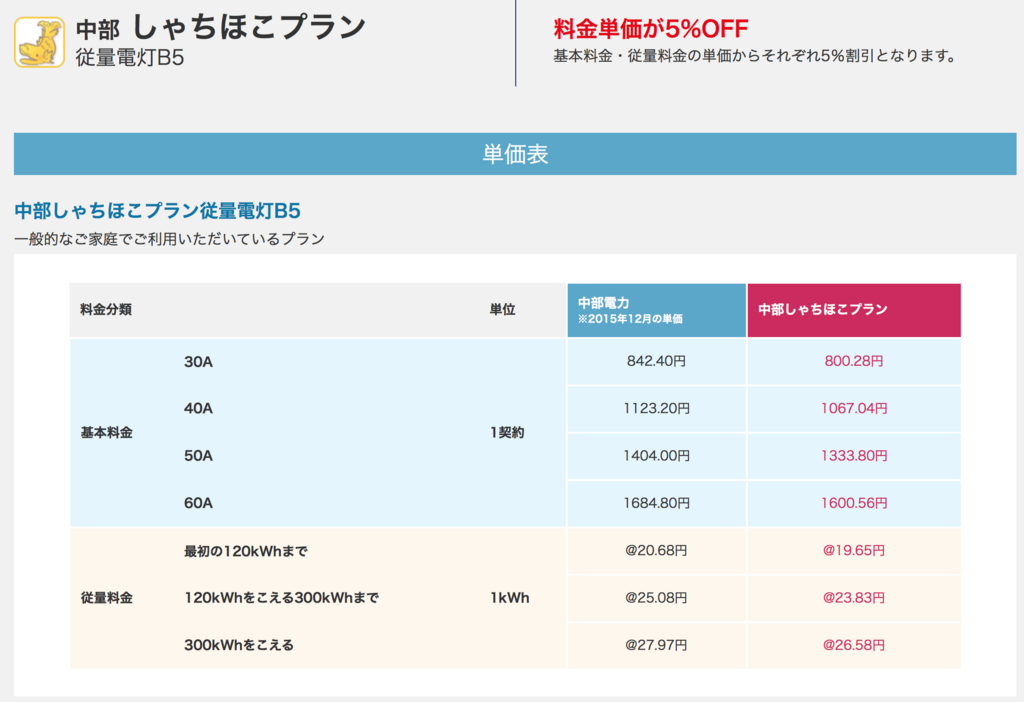Click the @19.65円 rate cell
The image size is (1024, 702).
tap(854, 550)
